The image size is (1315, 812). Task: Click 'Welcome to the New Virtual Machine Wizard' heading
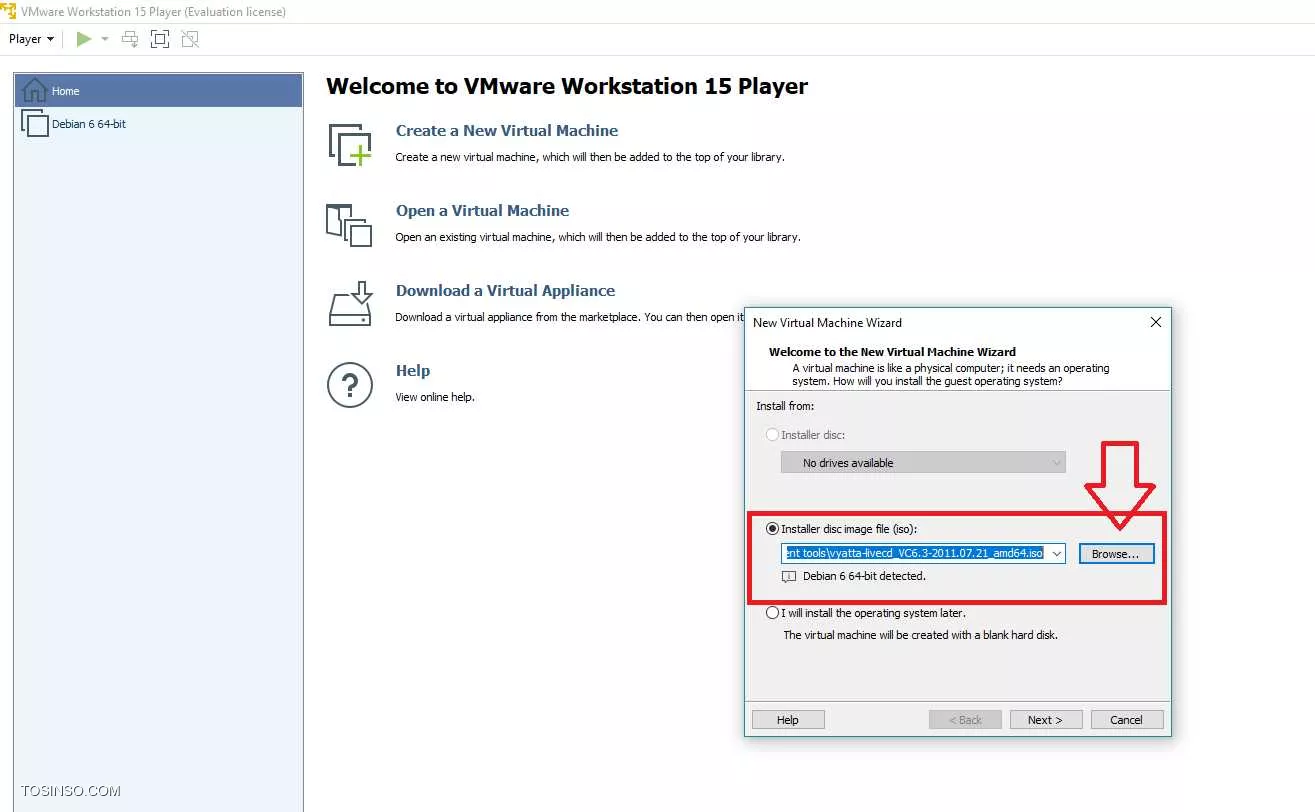pyautogui.click(x=892, y=352)
